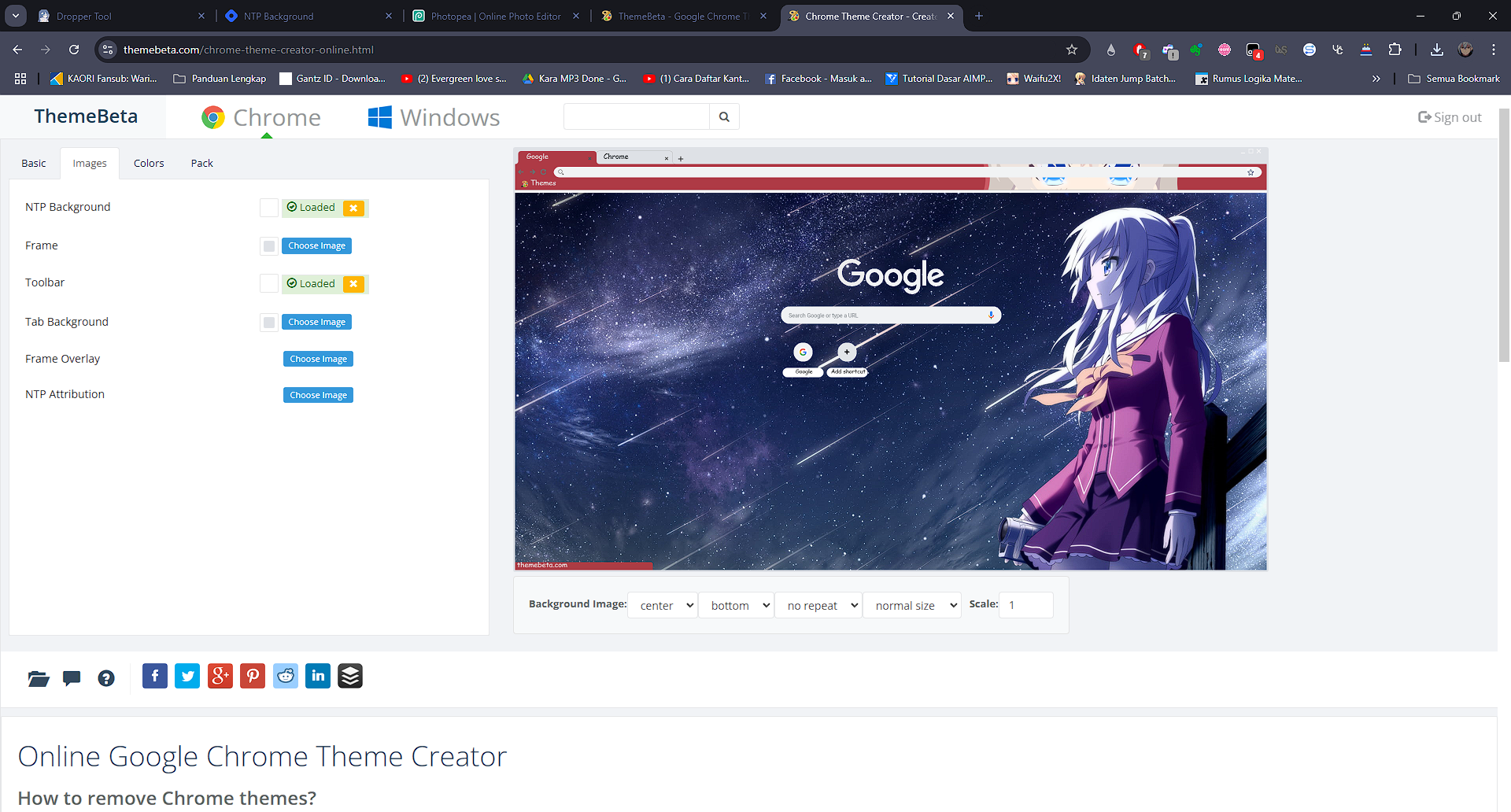Share via the Pinterest icon
1511x812 pixels.
point(253,676)
